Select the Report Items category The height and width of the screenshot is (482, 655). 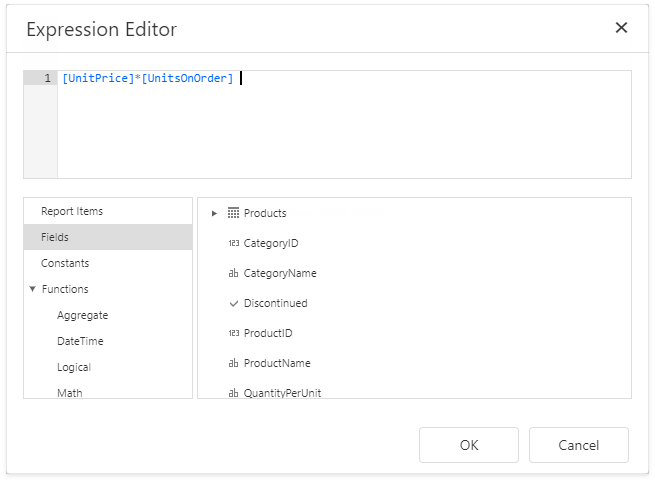[72, 211]
